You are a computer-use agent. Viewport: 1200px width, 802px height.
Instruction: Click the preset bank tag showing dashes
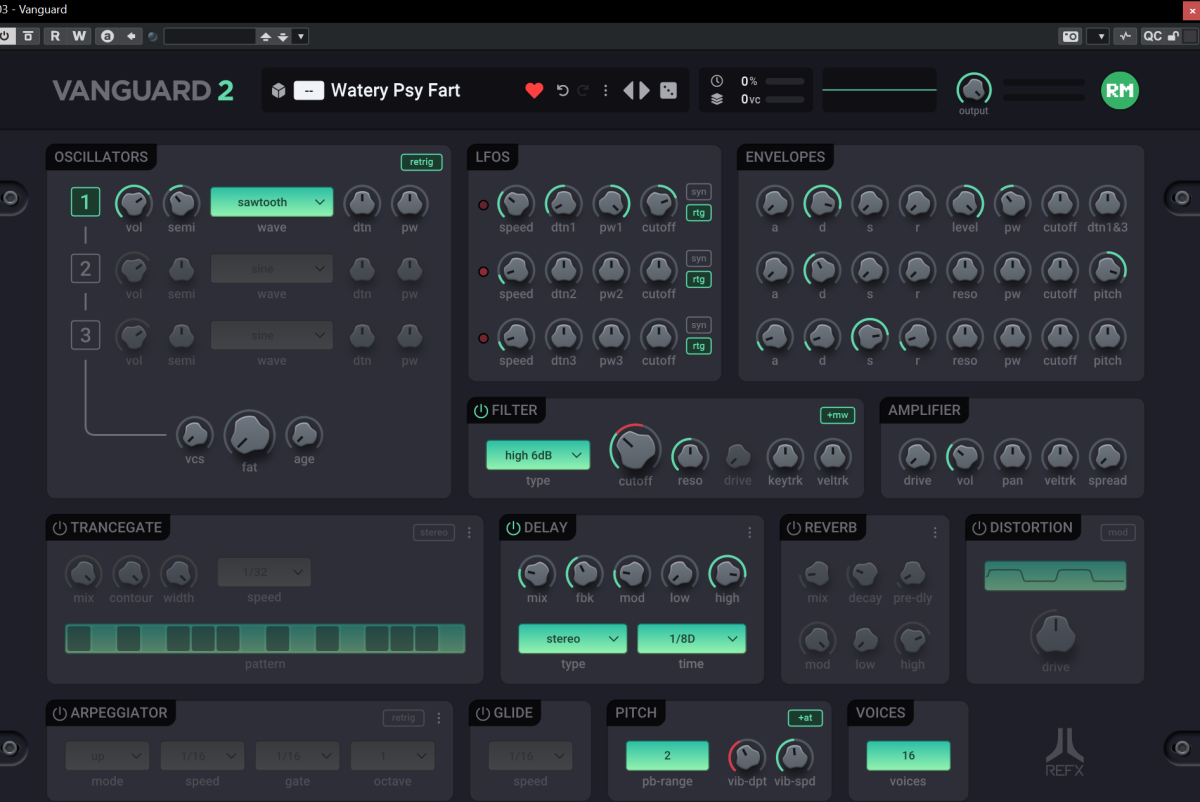pyautogui.click(x=308, y=90)
